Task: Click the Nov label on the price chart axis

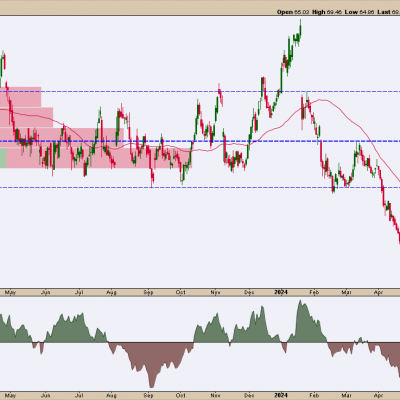Action: coord(216,292)
